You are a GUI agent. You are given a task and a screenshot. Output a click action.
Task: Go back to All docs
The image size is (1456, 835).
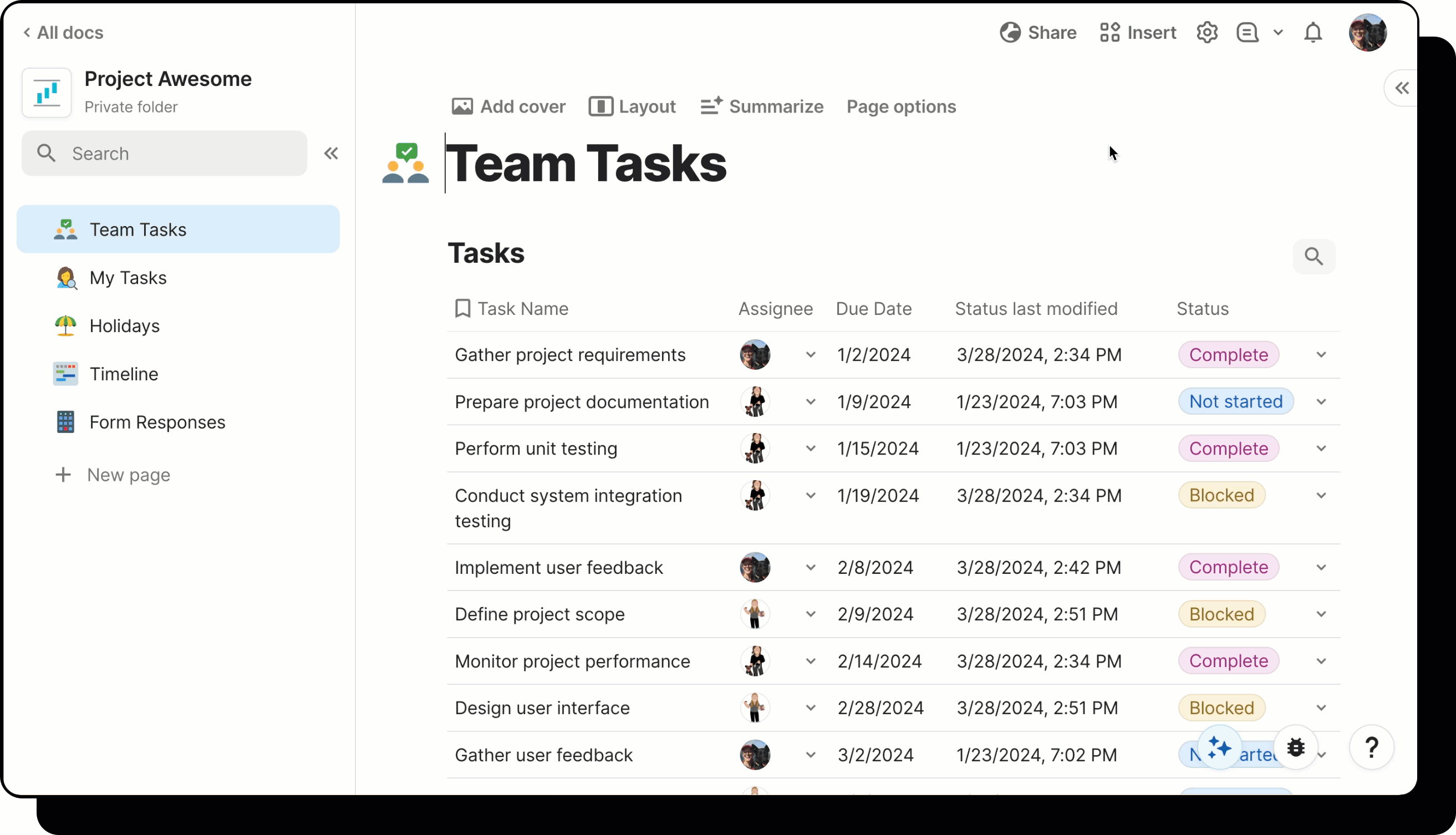tap(63, 33)
